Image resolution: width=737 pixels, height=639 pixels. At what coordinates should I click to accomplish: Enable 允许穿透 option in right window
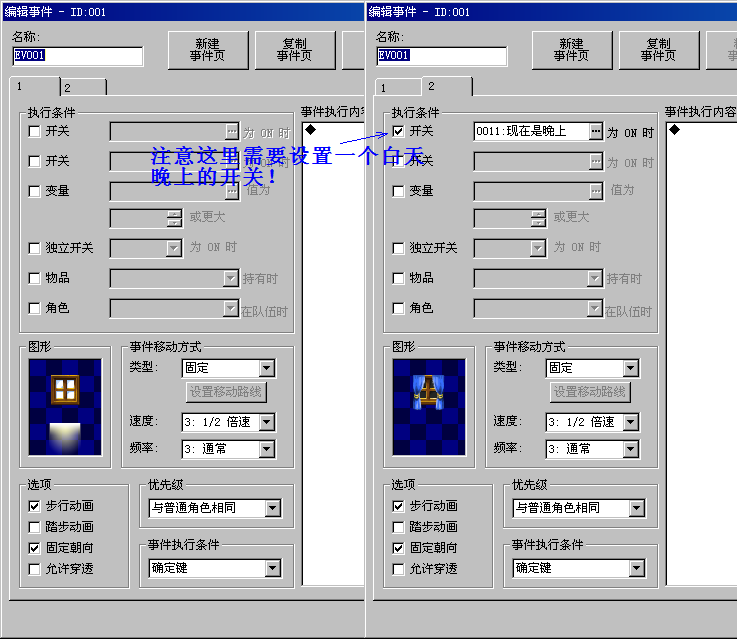pos(398,569)
